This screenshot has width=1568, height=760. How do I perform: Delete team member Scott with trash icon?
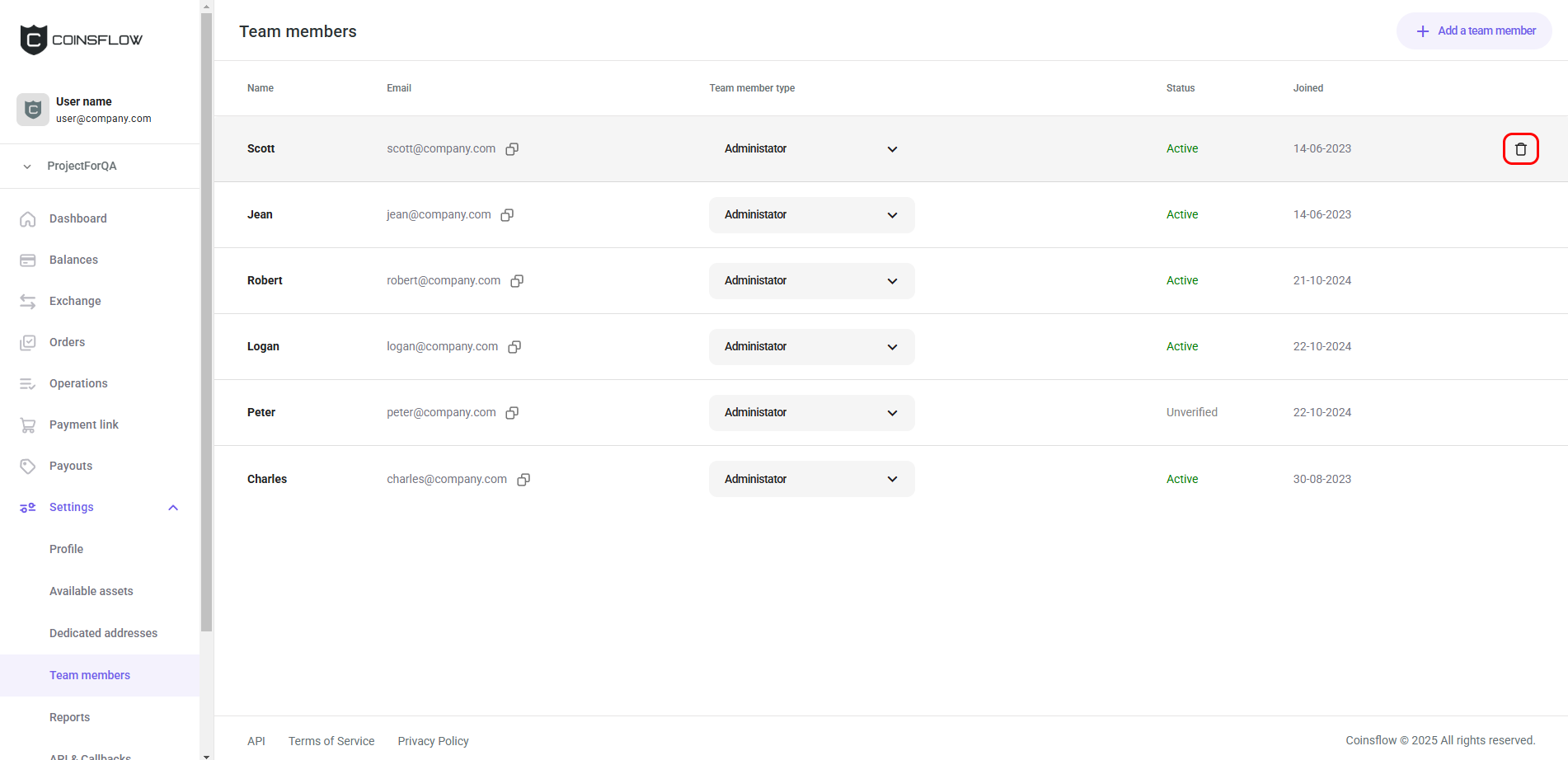click(x=1520, y=149)
